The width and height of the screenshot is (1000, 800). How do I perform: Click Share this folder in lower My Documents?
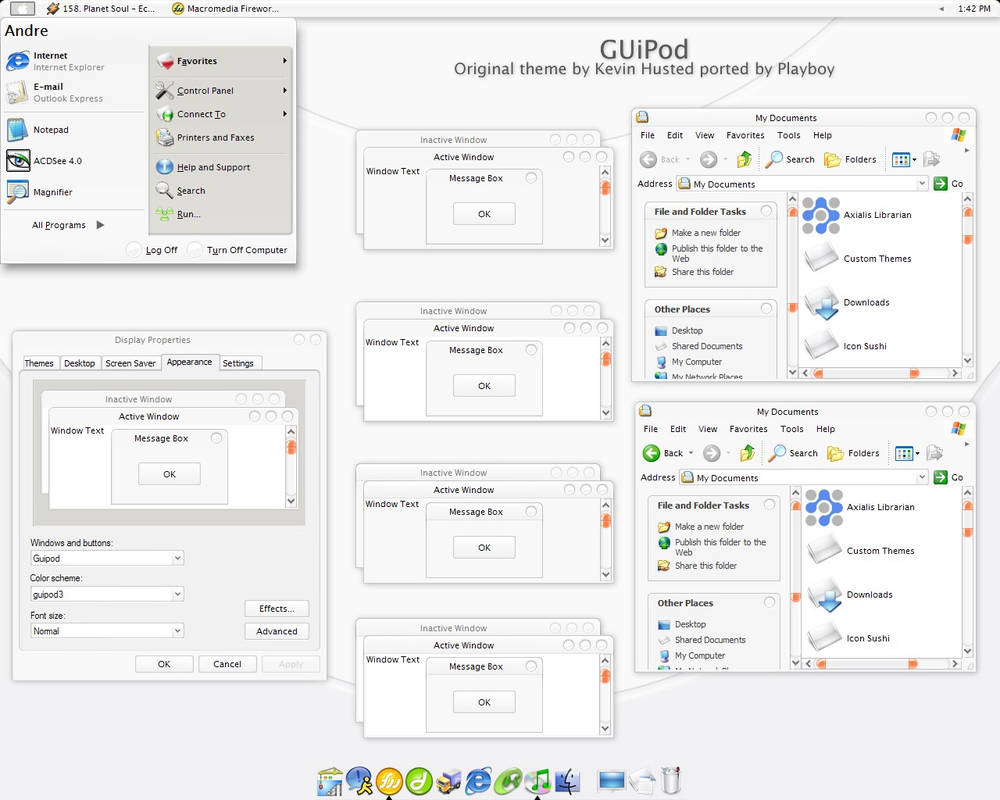[697, 566]
